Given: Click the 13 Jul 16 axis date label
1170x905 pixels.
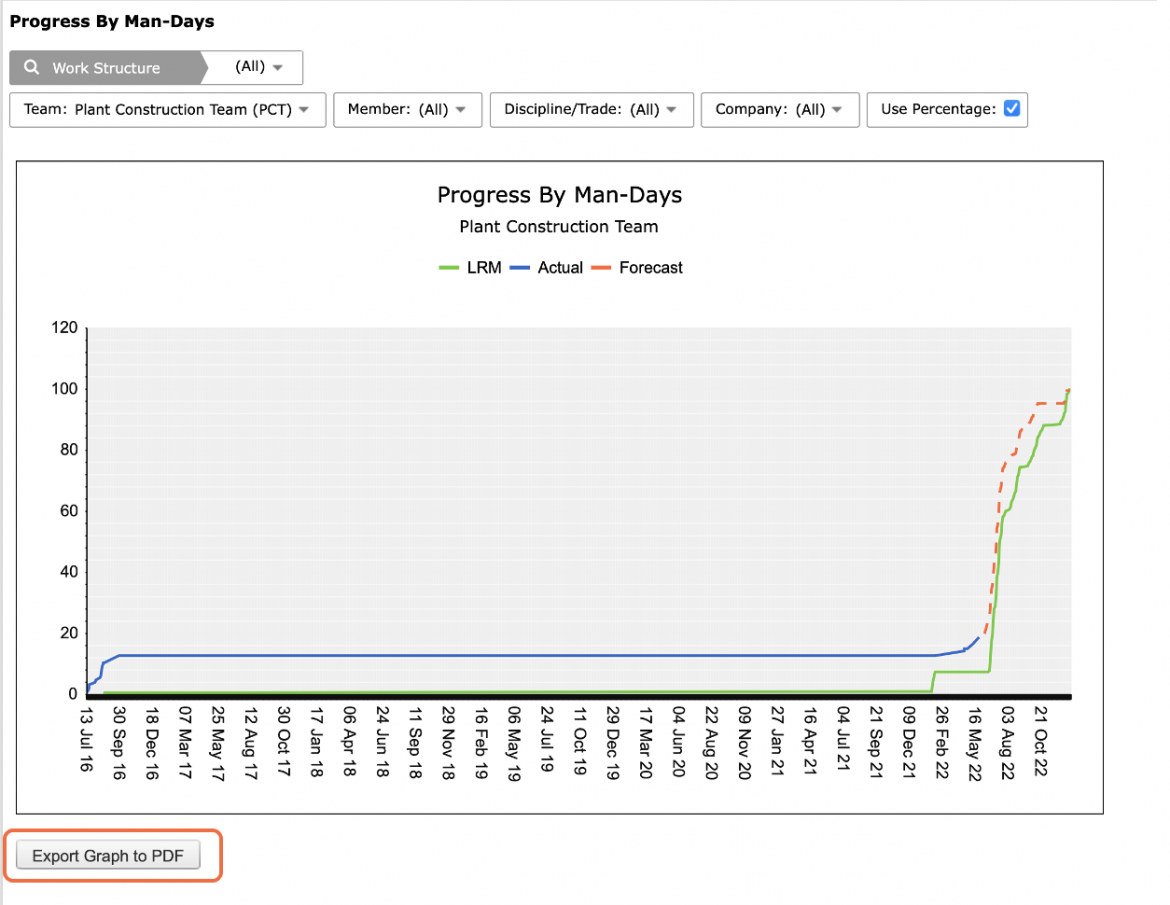Looking at the screenshot, I should coord(86,740).
